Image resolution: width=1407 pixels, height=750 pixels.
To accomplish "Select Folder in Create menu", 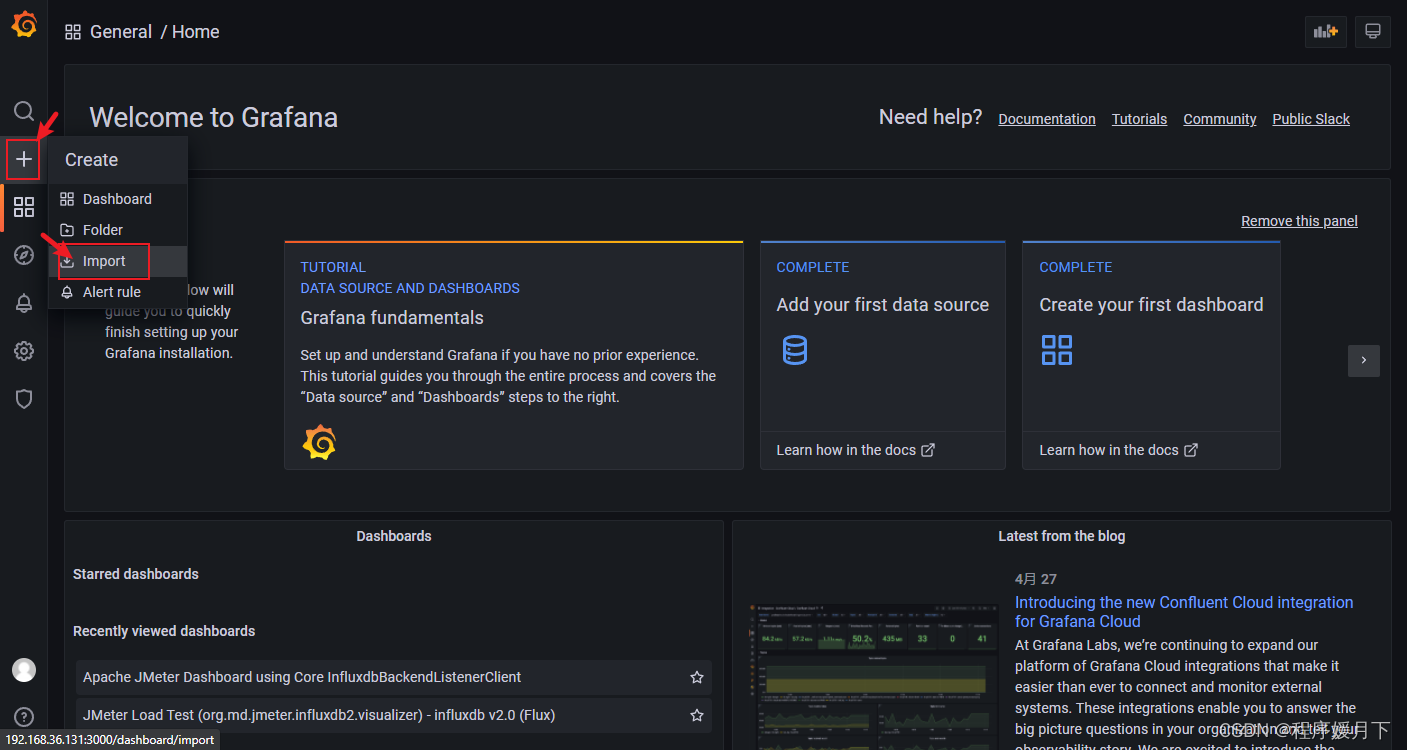I will tap(118, 230).
